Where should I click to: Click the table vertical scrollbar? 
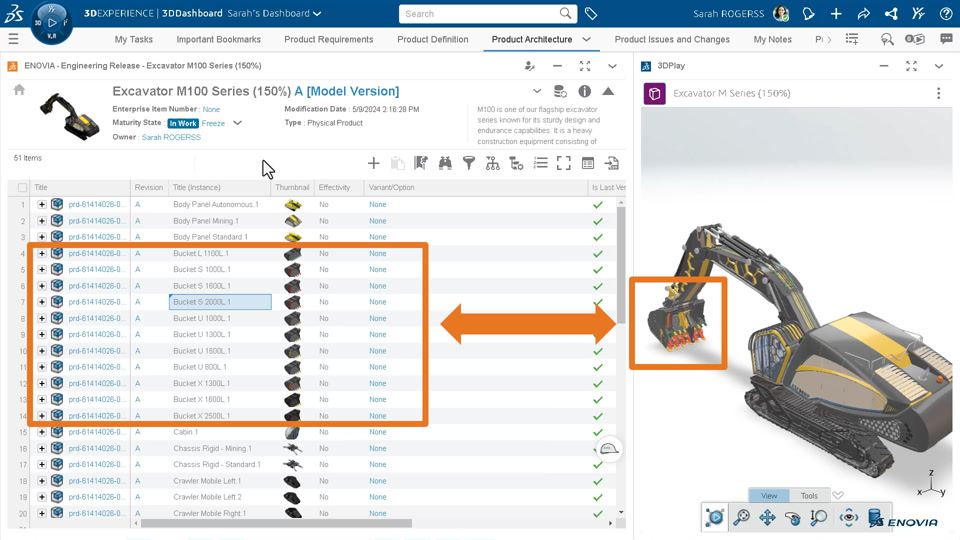[621, 264]
